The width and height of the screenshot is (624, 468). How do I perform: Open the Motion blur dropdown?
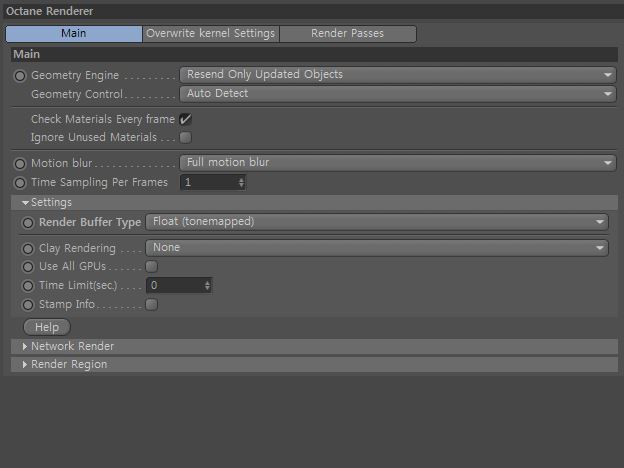(398, 163)
